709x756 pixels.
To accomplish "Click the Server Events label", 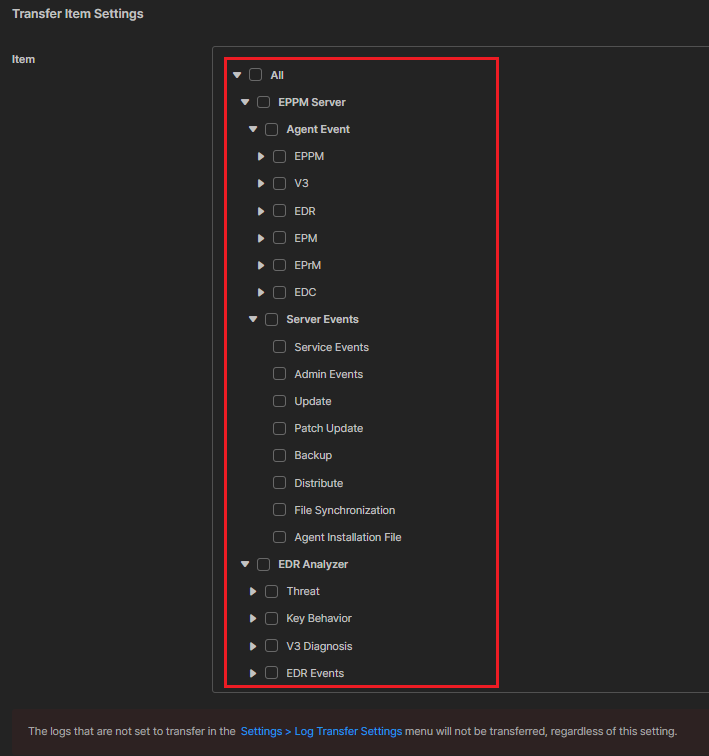I will (322, 319).
